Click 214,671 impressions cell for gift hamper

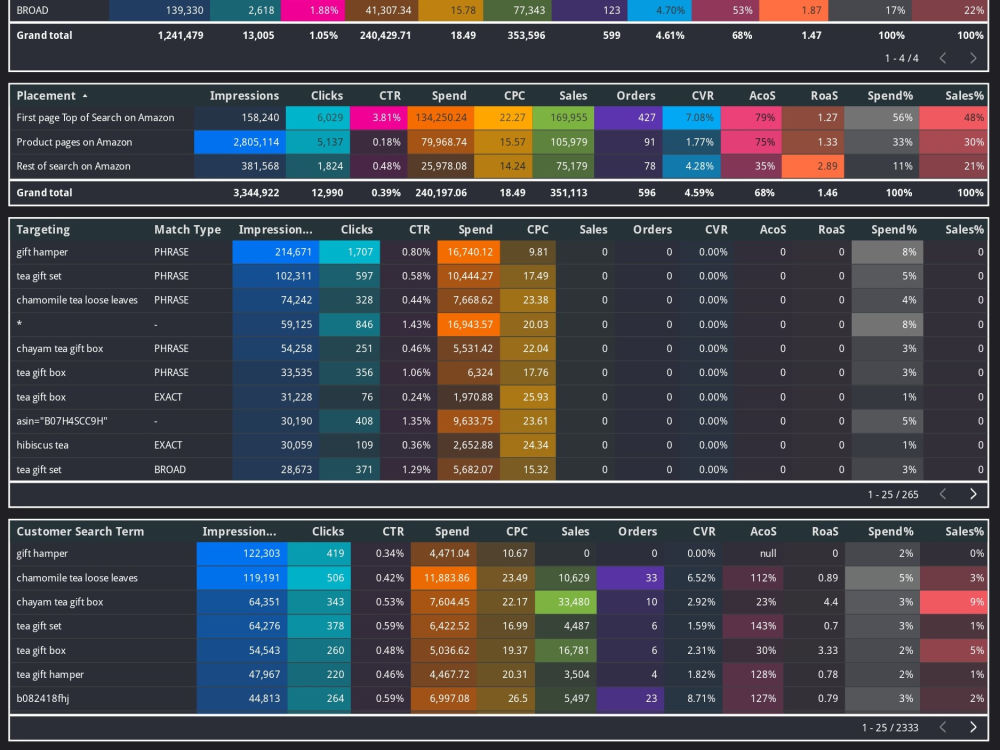pos(276,252)
